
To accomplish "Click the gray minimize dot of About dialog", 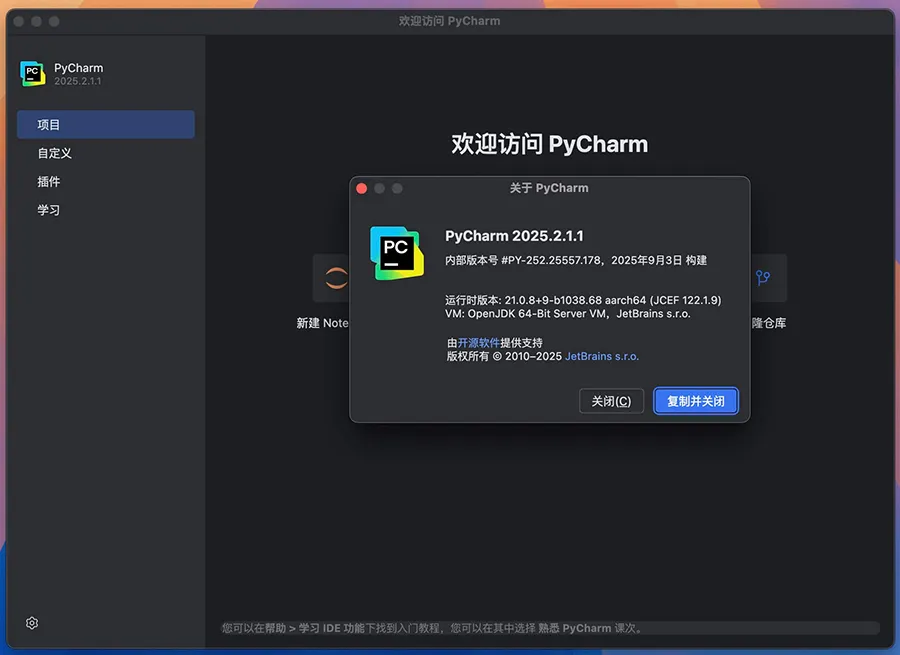I will click(380, 188).
